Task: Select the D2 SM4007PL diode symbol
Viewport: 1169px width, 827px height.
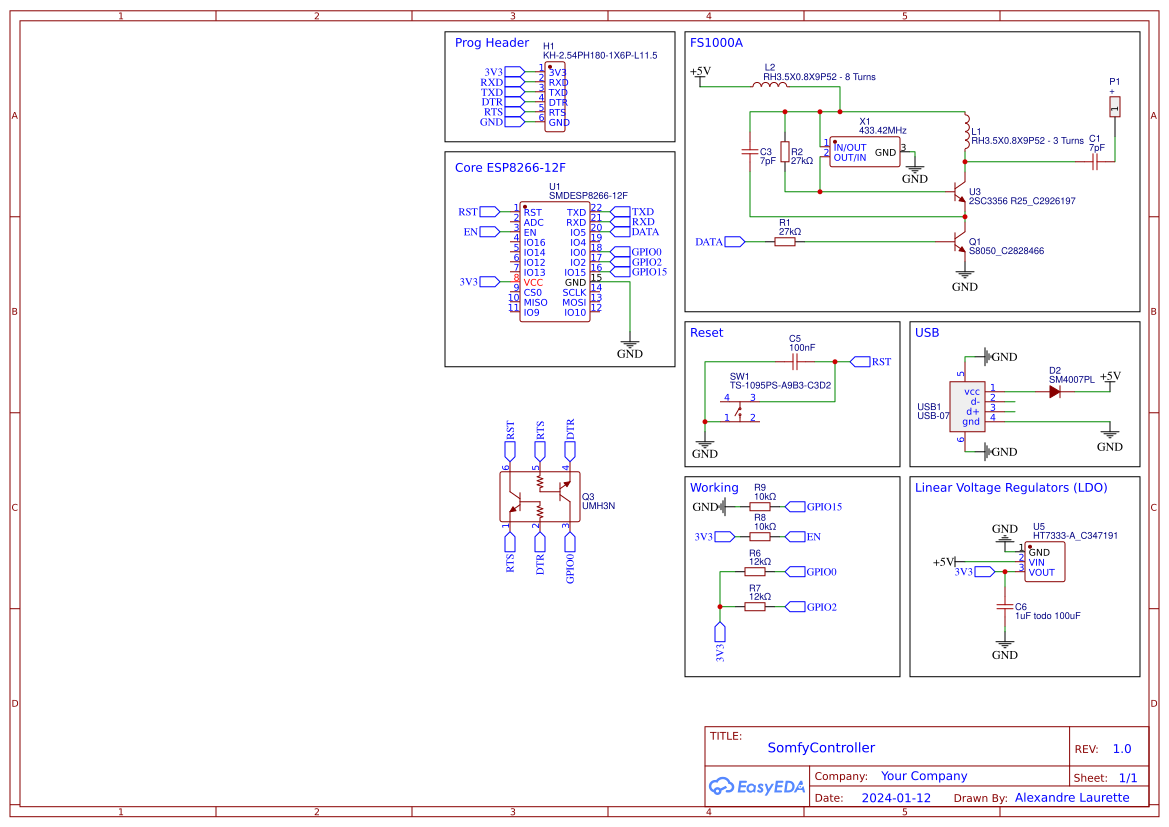Action: tap(1054, 392)
